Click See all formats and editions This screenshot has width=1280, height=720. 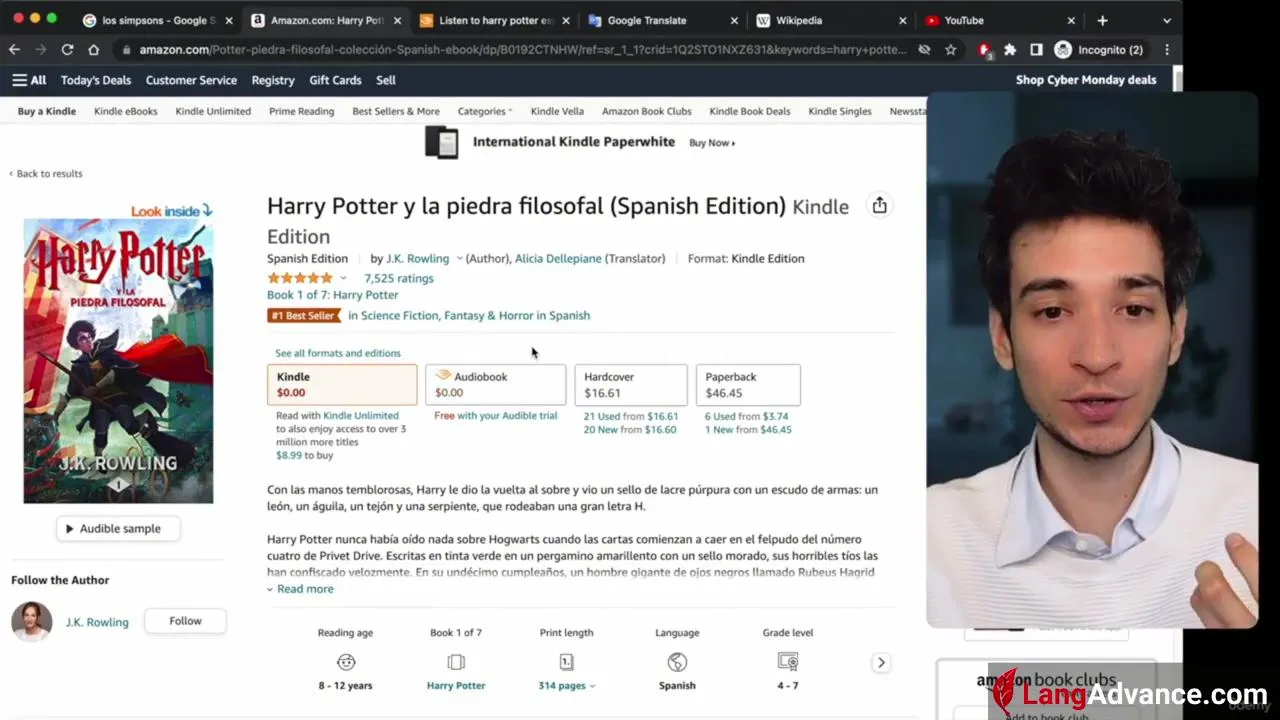(338, 353)
